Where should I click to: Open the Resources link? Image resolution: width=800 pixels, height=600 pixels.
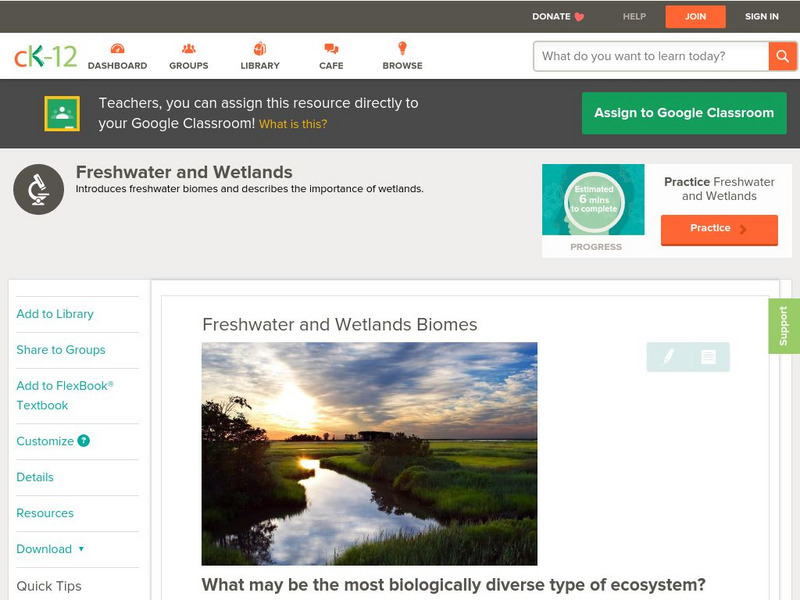(45, 513)
